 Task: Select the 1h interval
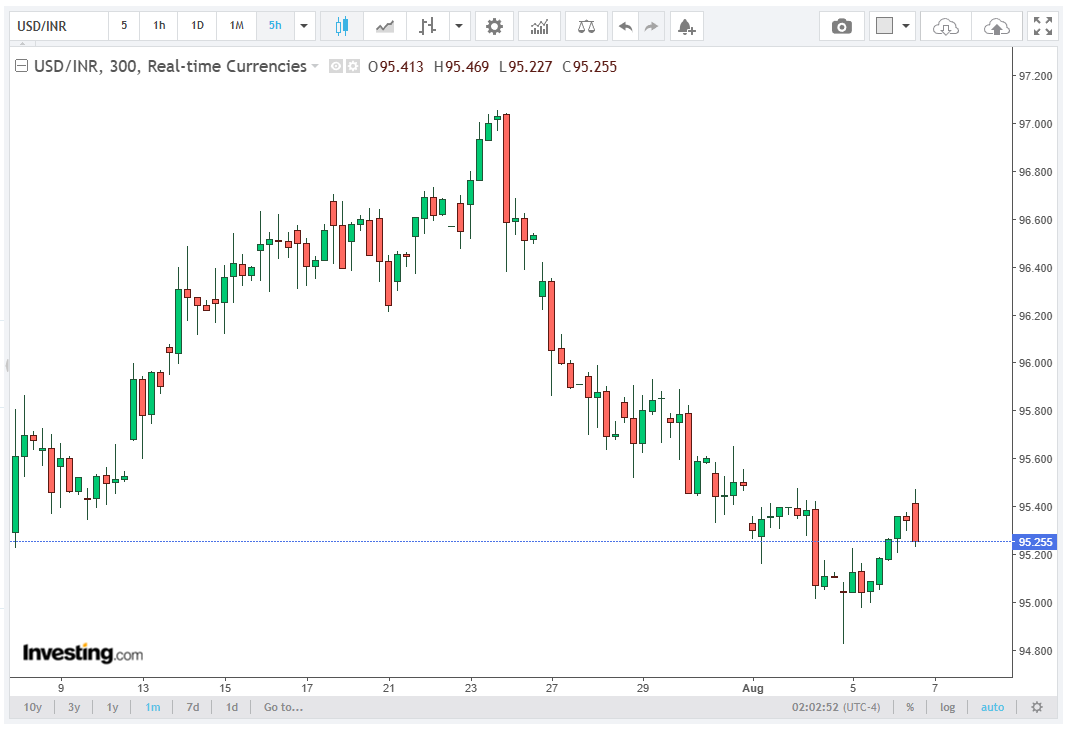(159, 26)
